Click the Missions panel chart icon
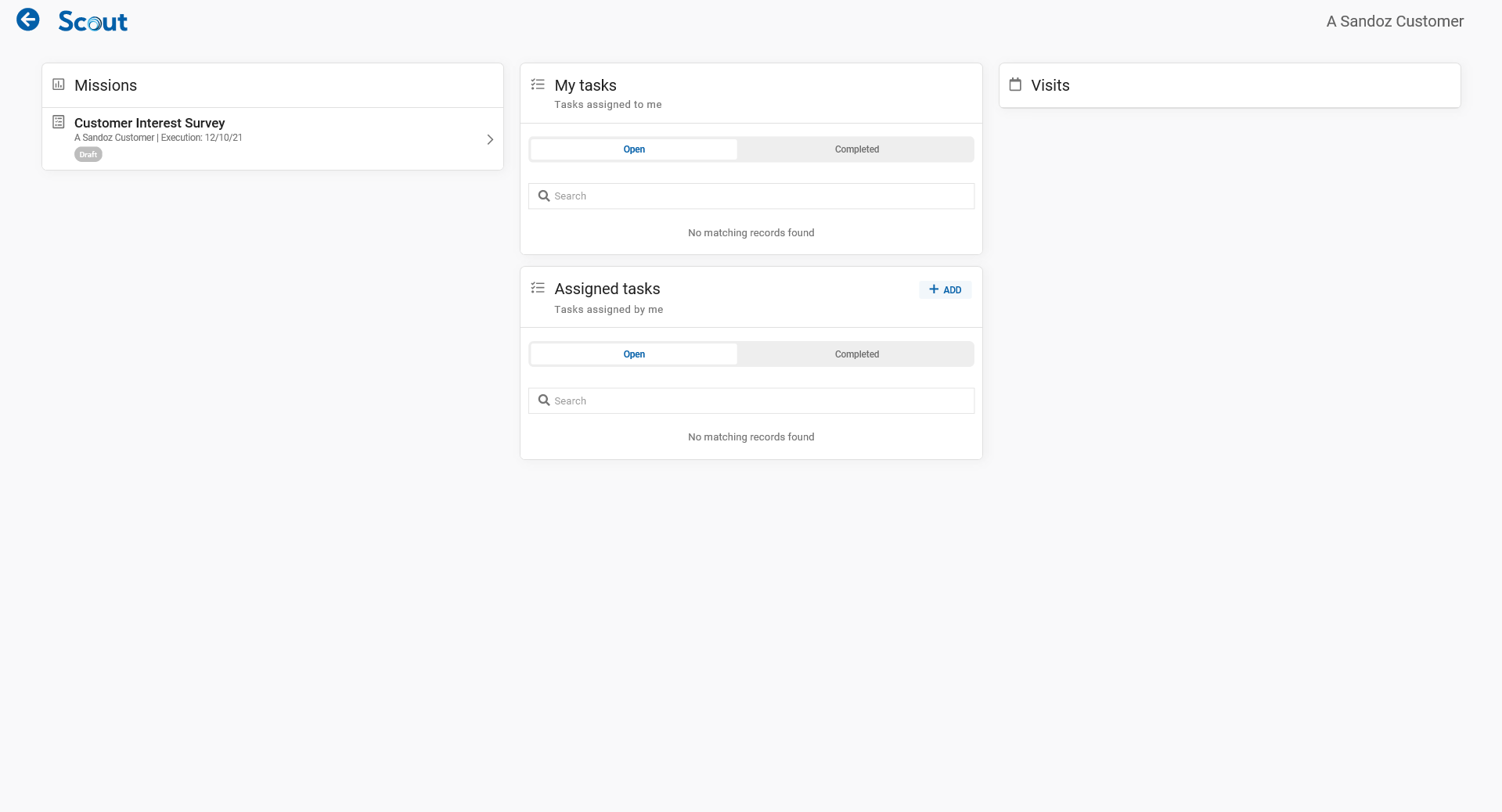 tap(59, 84)
